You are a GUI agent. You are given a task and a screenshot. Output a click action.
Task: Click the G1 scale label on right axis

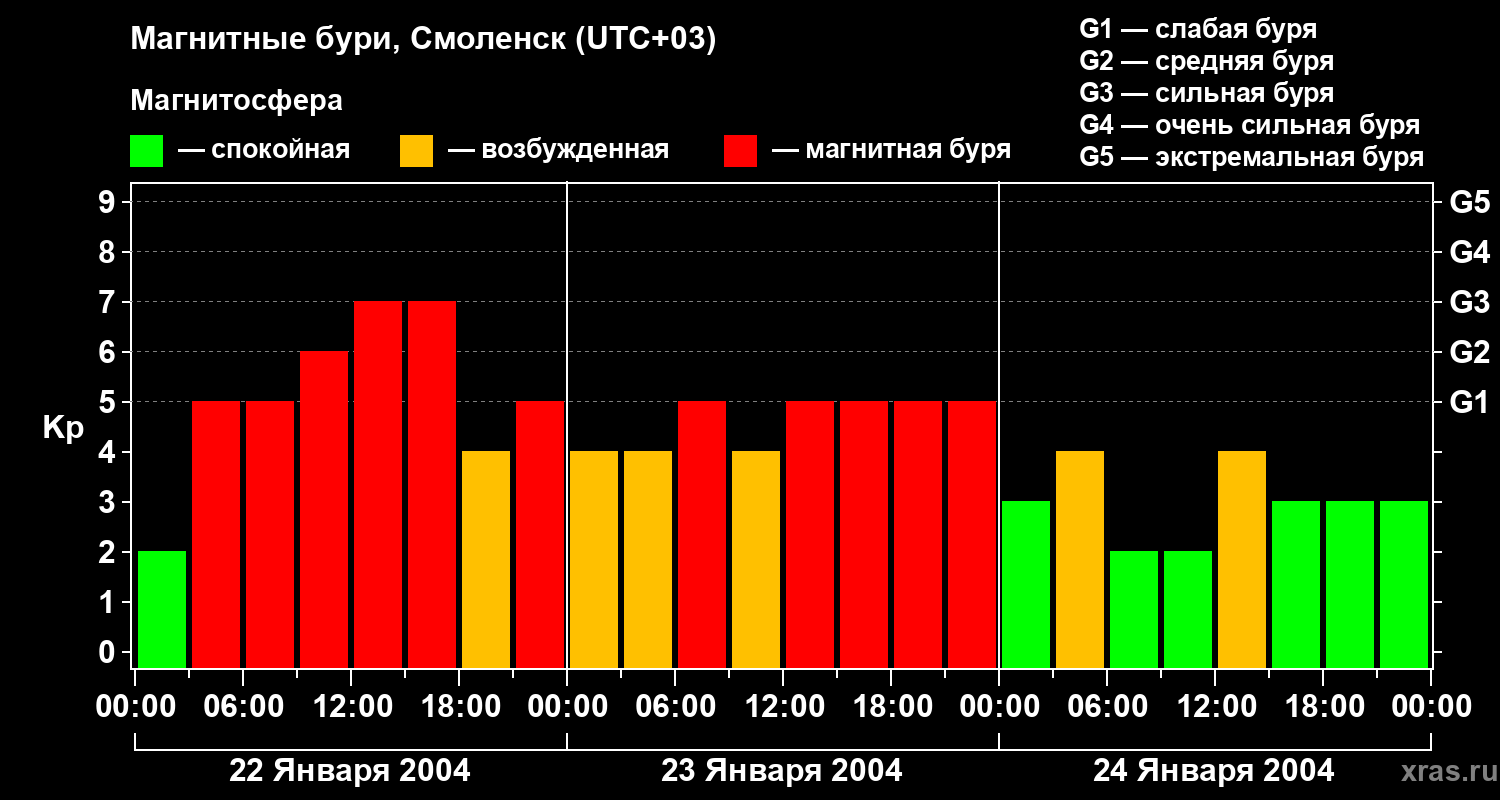[x=1469, y=402]
